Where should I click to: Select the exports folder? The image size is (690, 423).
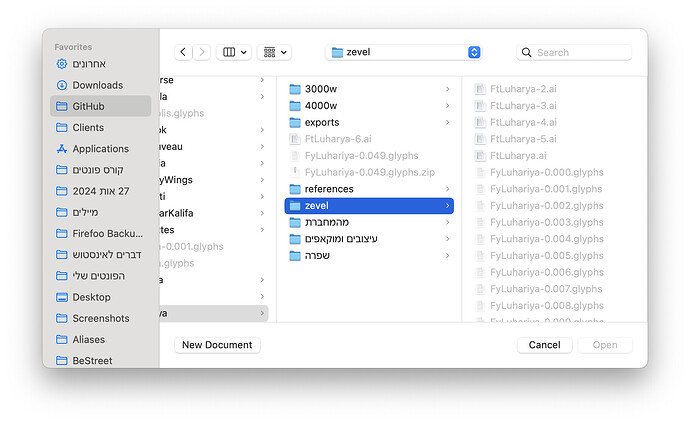[369, 122]
